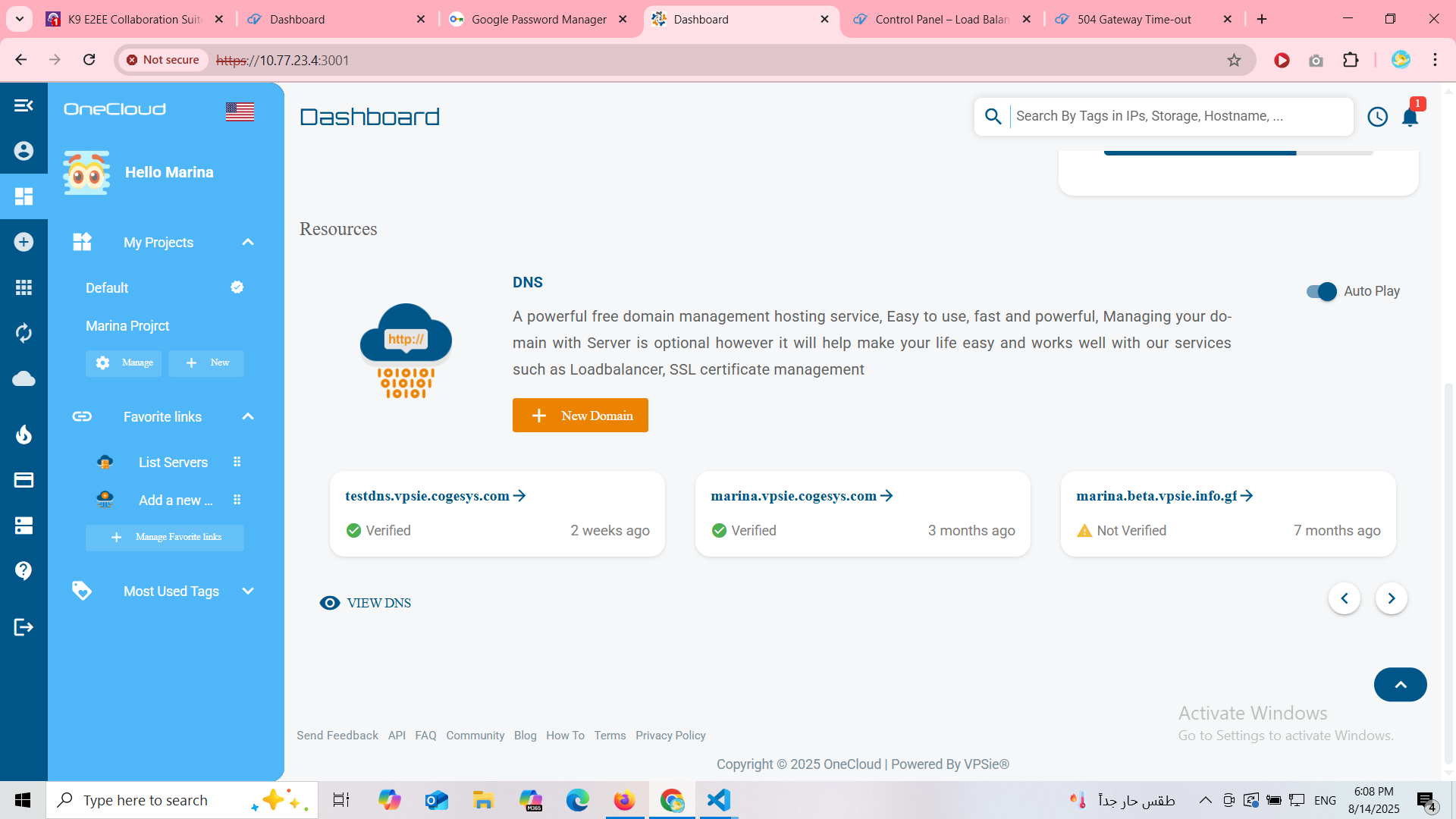Viewport: 1456px width, 819px height.
Task: Click the notification bell icon
Action: click(x=1410, y=118)
